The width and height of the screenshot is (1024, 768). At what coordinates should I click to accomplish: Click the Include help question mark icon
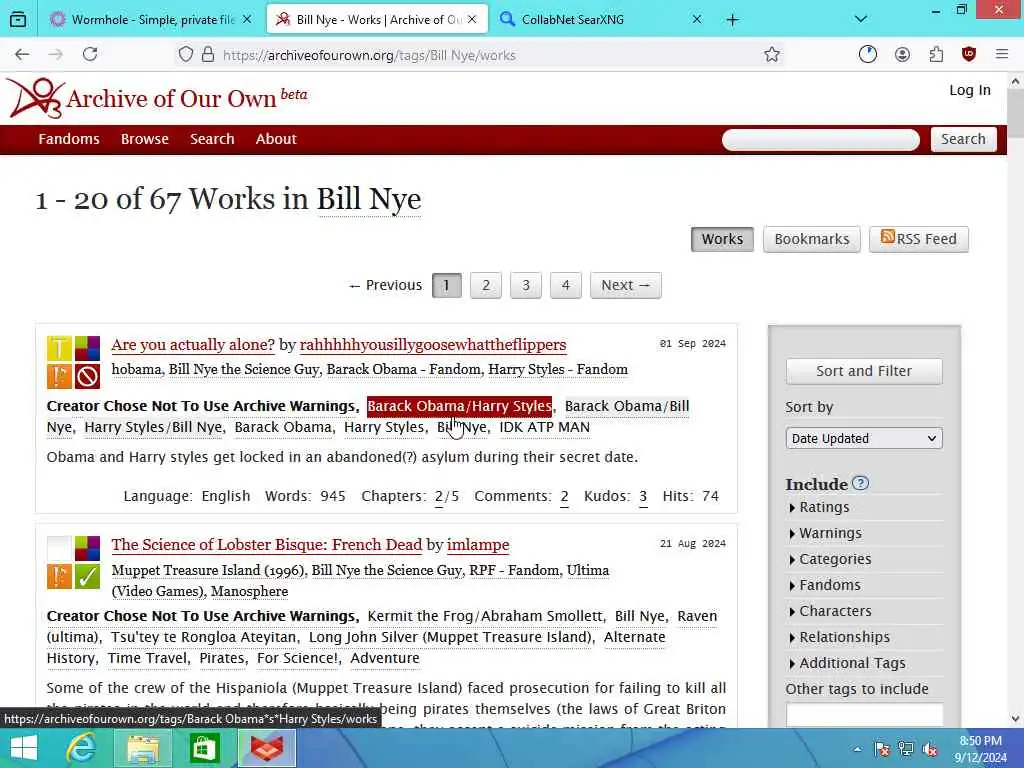tap(861, 483)
